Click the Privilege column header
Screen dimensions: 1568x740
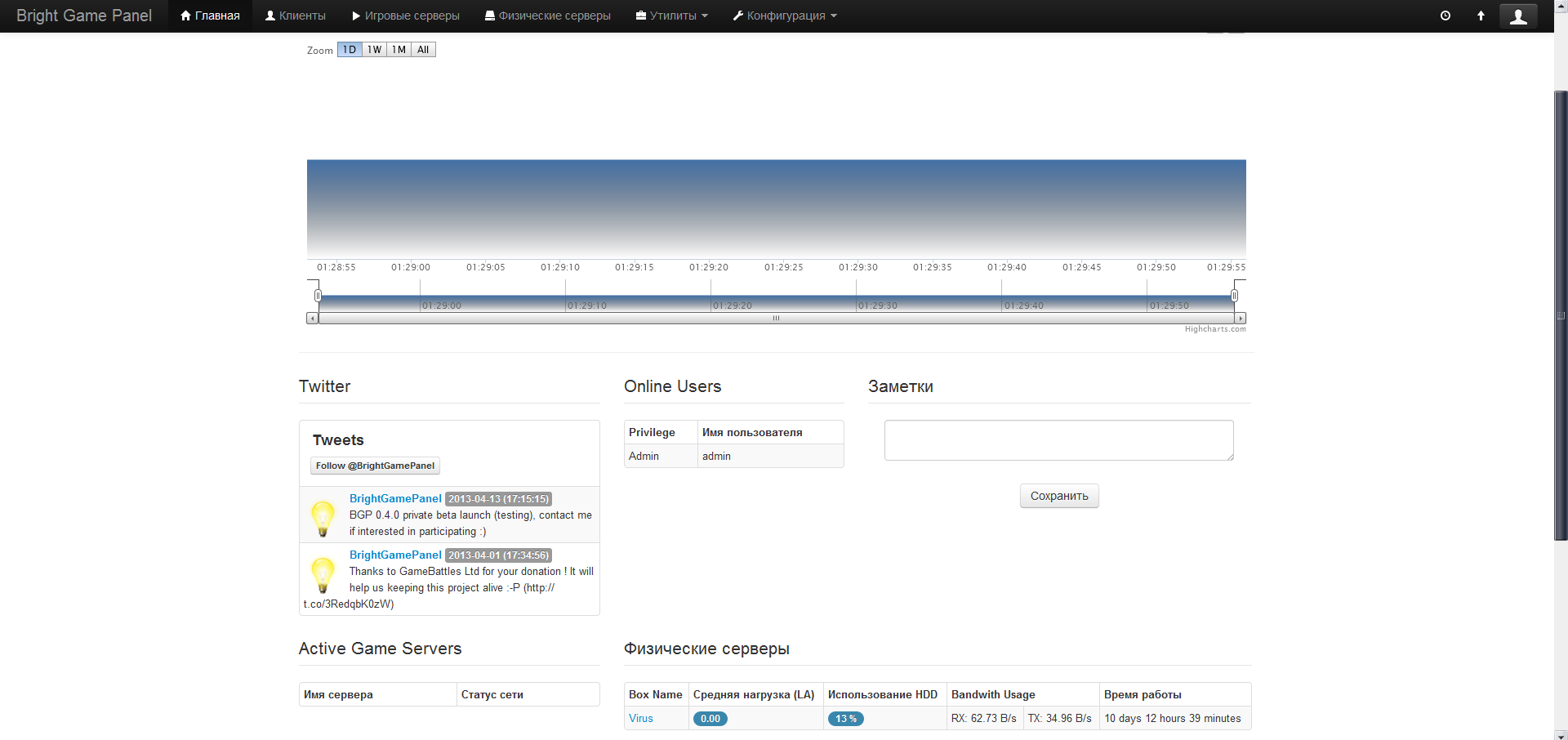pyautogui.click(x=661, y=432)
